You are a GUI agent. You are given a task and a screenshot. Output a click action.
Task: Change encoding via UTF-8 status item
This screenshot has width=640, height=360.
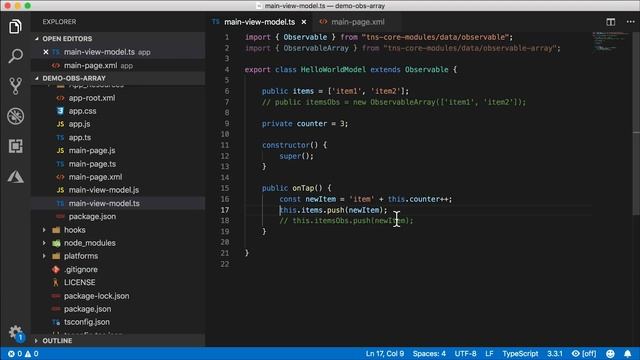(465, 354)
